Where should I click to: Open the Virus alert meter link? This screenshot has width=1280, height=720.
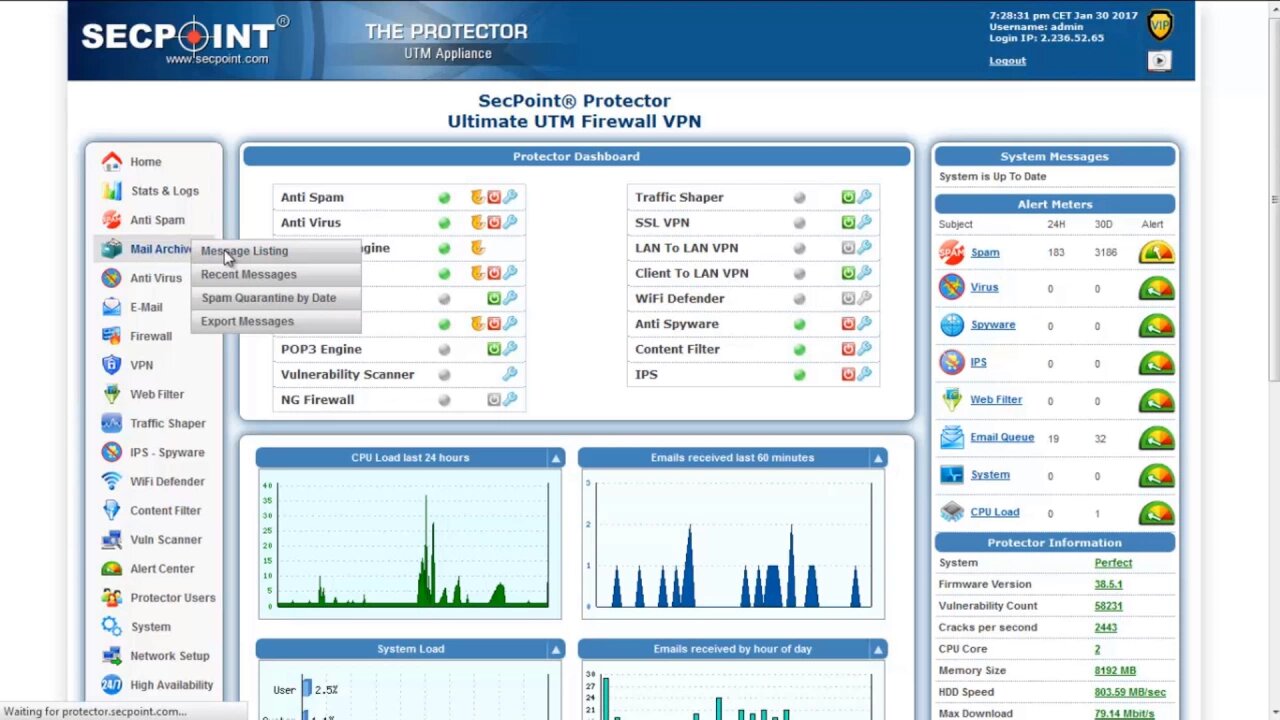click(x=984, y=287)
